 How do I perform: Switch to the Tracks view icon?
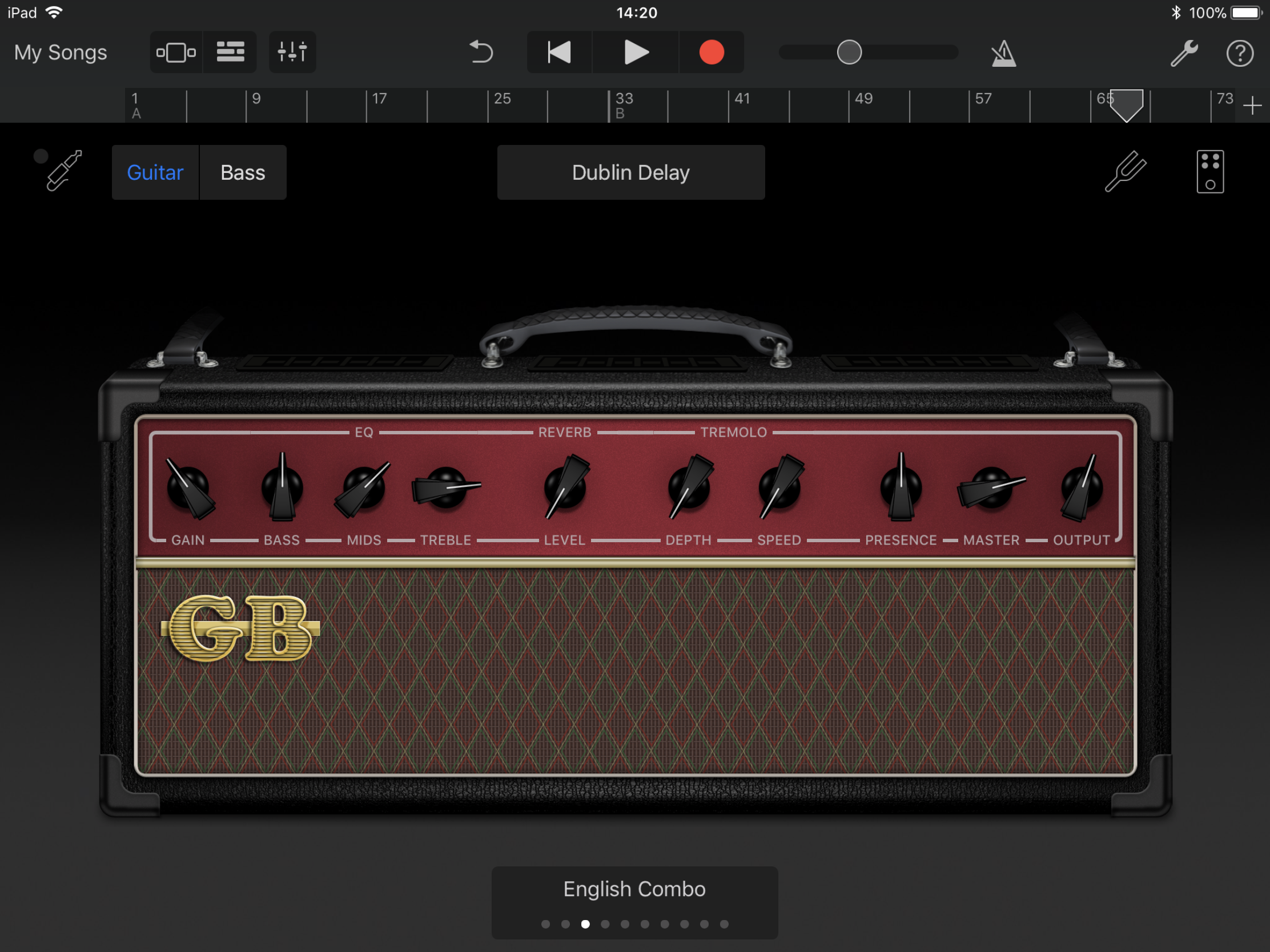(230, 52)
